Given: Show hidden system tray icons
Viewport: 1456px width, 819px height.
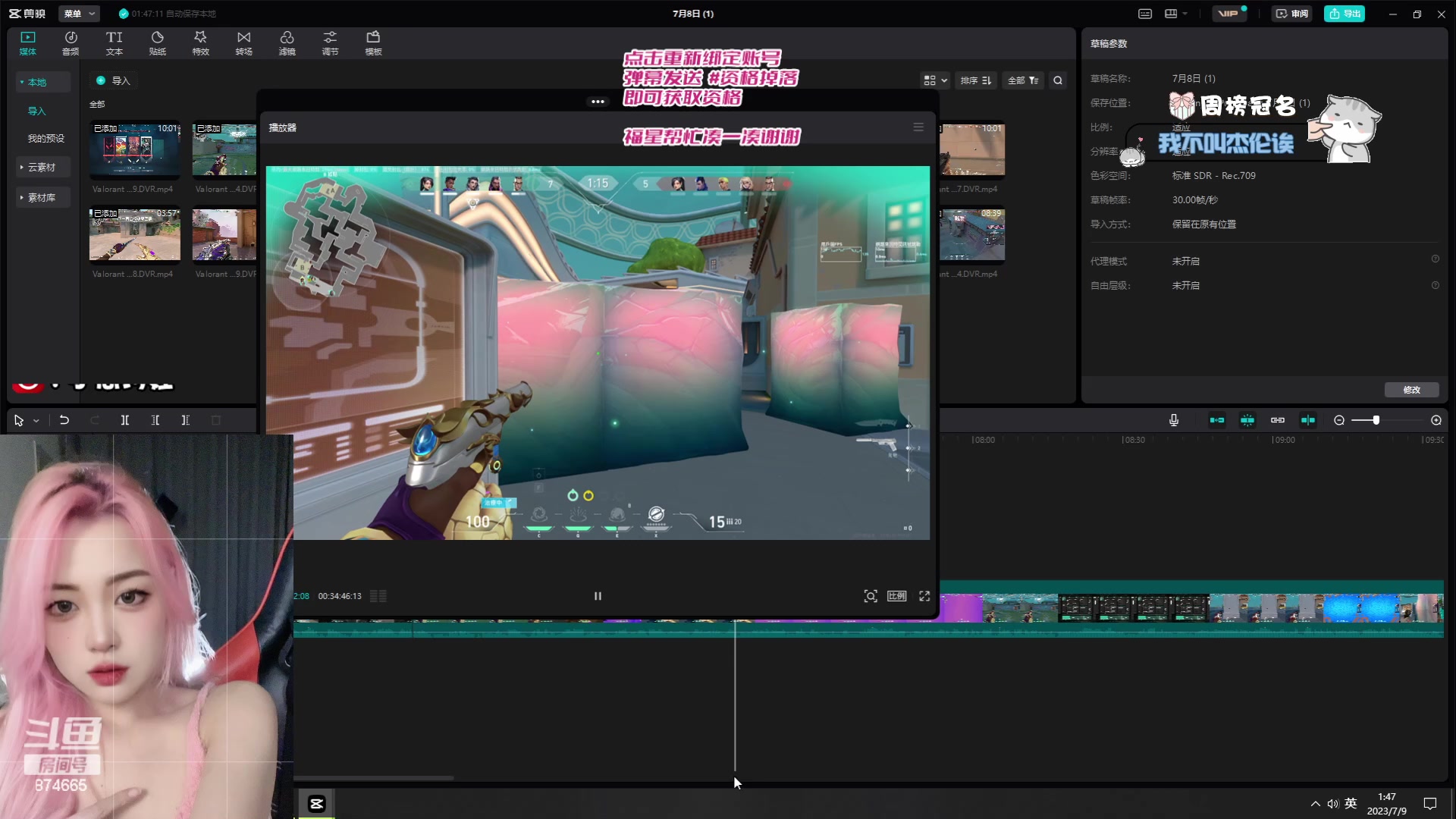Looking at the screenshot, I should tap(1315, 804).
